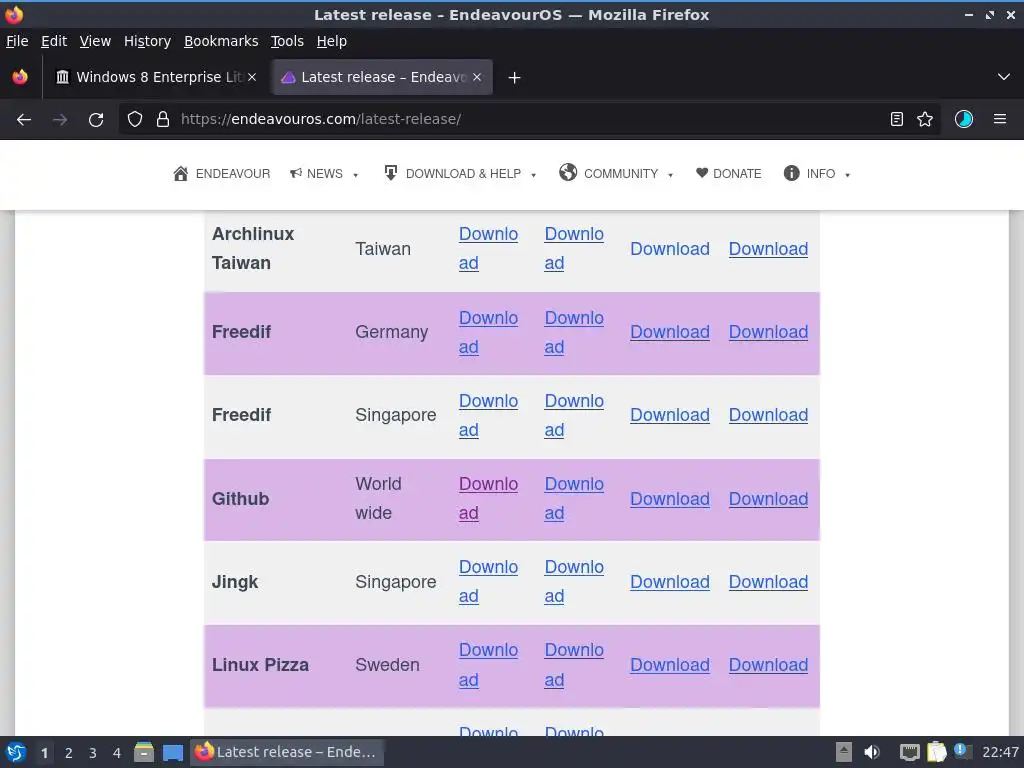Click the Donate heart icon

pyautogui.click(x=702, y=173)
